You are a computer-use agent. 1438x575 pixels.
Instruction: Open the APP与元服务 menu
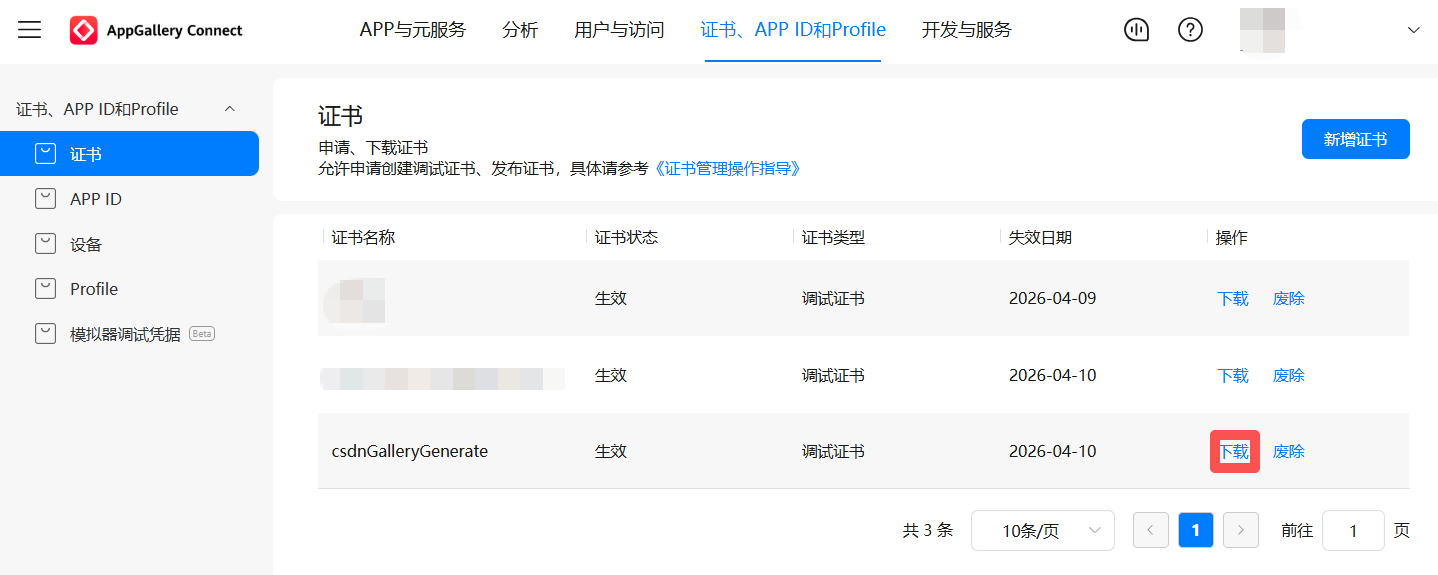tap(413, 30)
